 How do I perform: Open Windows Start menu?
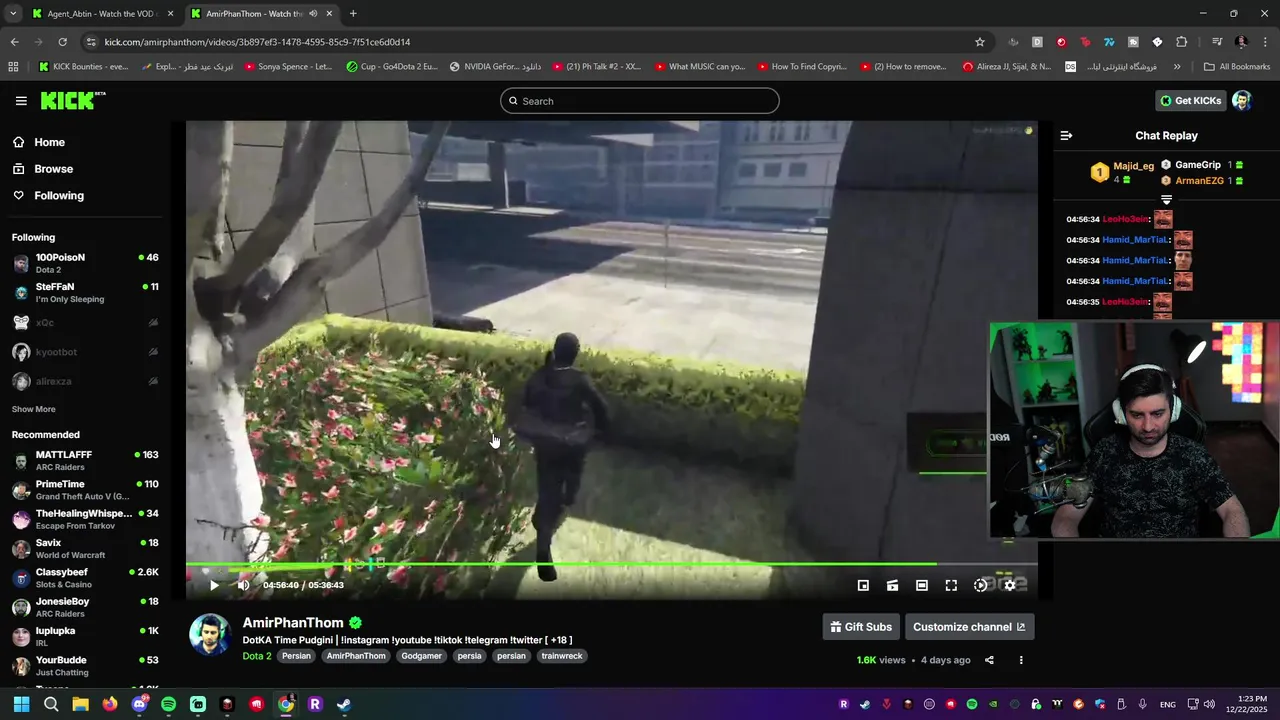[x=21, y=704]
